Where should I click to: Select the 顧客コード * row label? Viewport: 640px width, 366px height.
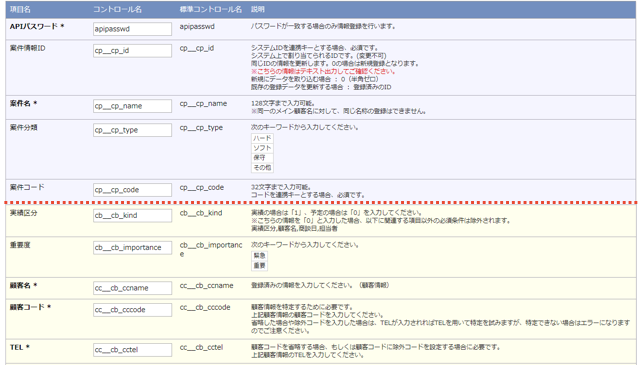coord(30,307)
